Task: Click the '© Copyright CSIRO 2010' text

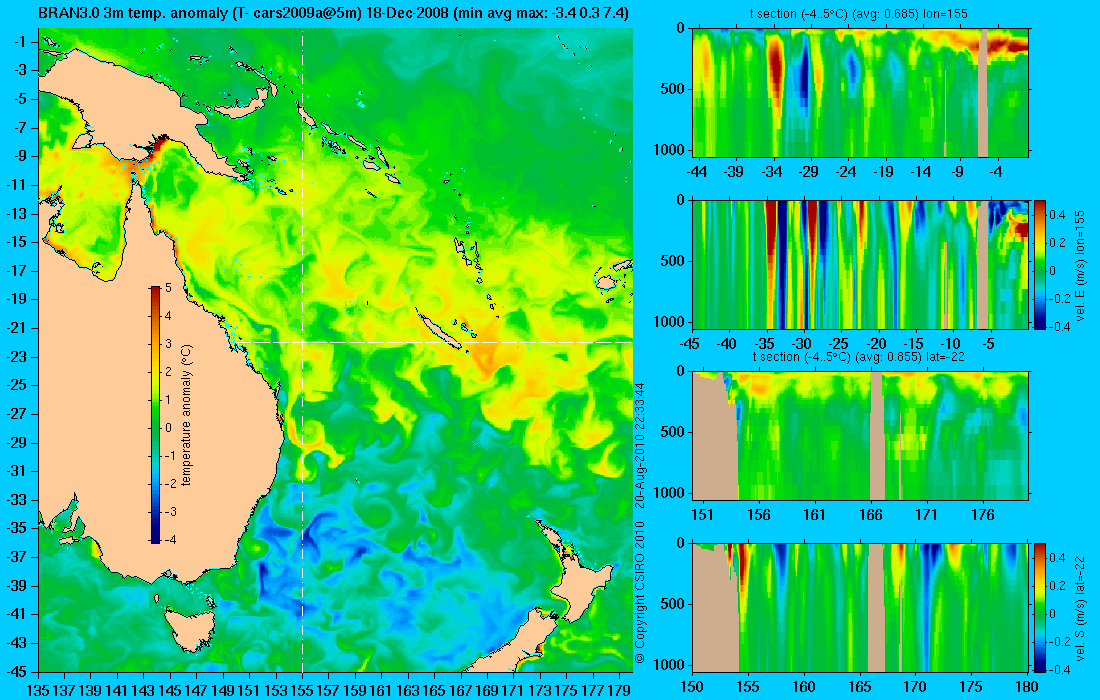Action: click(x=639, y=593)
